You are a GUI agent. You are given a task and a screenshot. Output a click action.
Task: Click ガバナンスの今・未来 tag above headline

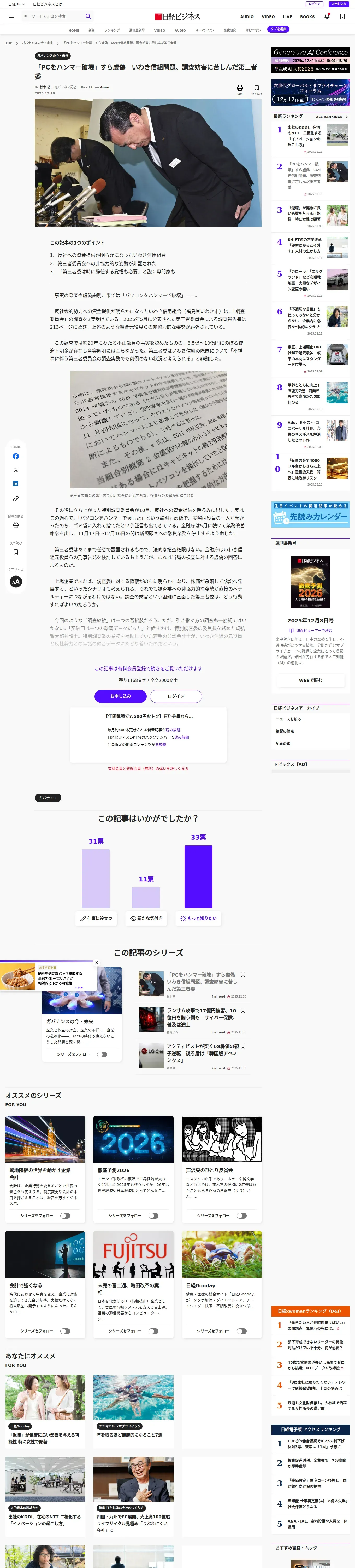[53, 56]
